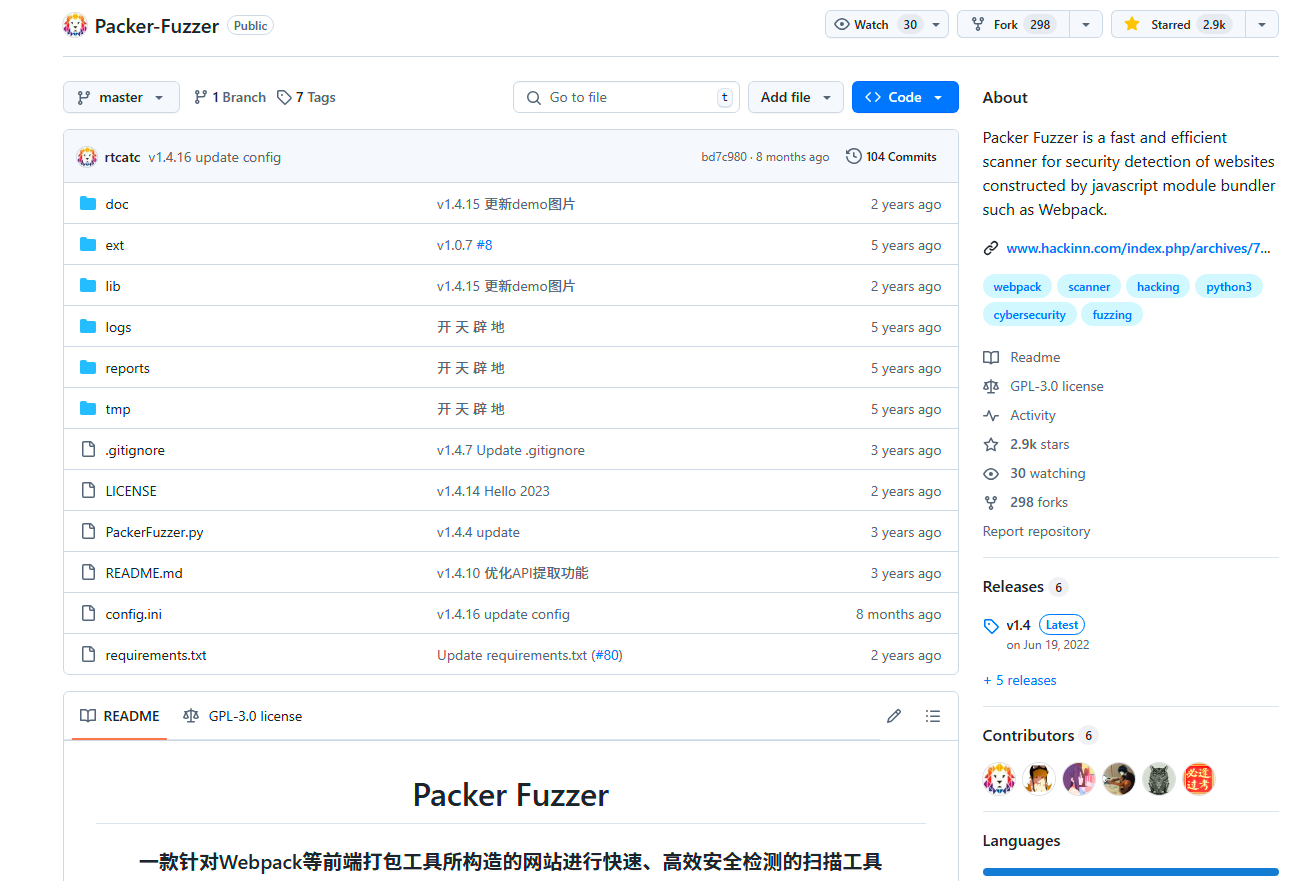Viewport: 1301px width, 881px height.
Task: Open the star lists dropdown arrow
Action: (x=1262, y=25)
